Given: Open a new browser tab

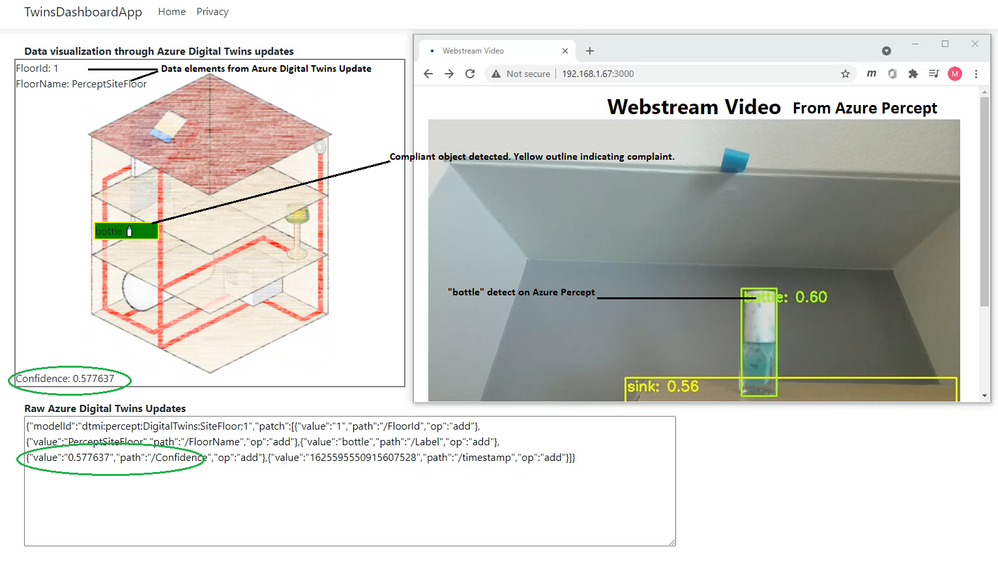Looking at the screenshot, I should [589, 51].
